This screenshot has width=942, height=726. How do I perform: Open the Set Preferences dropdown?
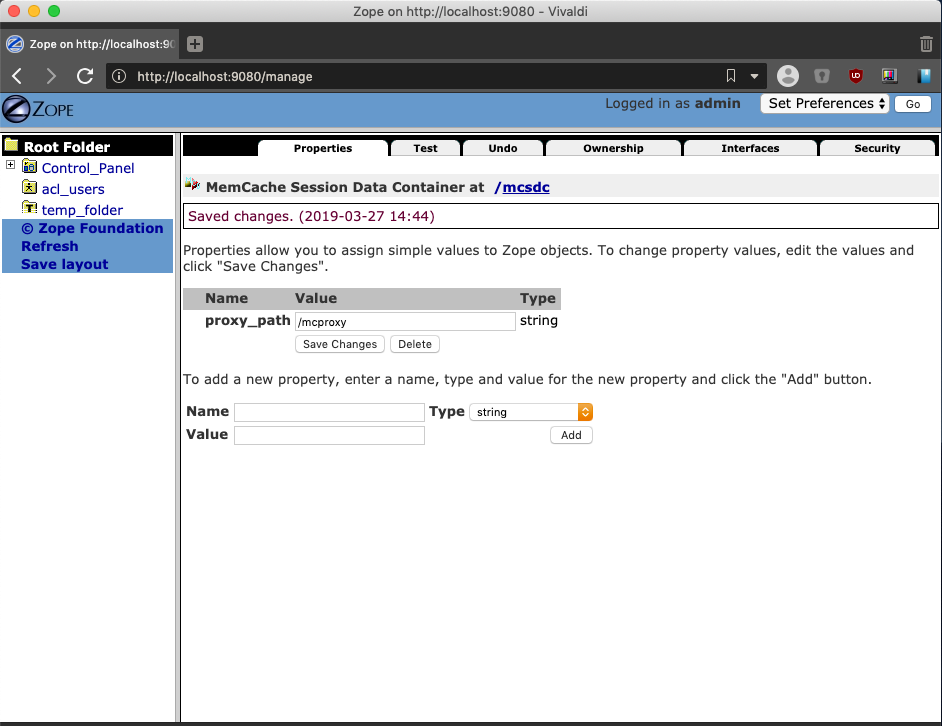[x=824, y=103]
